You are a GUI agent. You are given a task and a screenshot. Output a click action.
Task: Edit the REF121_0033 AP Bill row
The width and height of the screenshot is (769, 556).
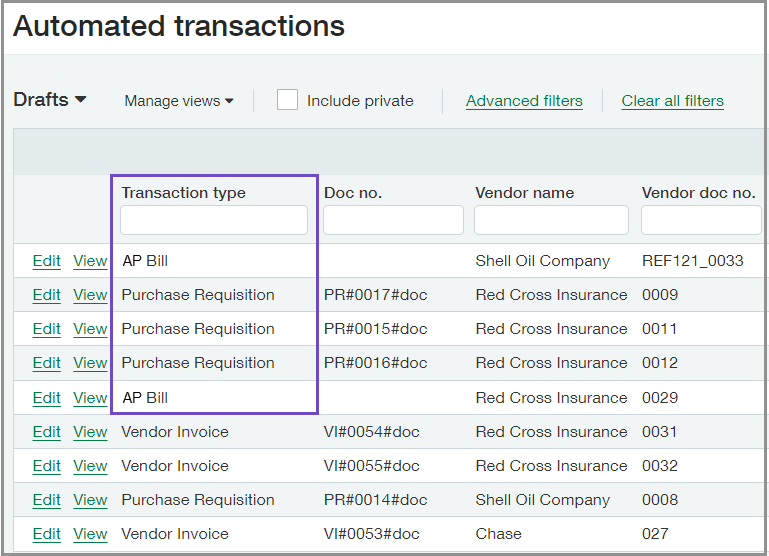(47, 261)
